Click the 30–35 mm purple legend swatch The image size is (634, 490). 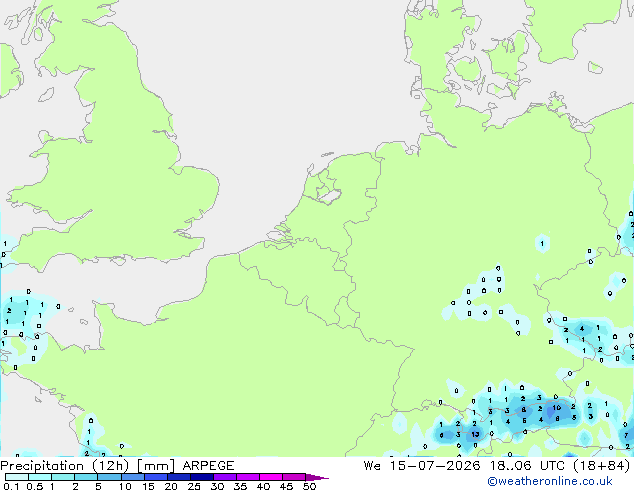pos(224,477)
